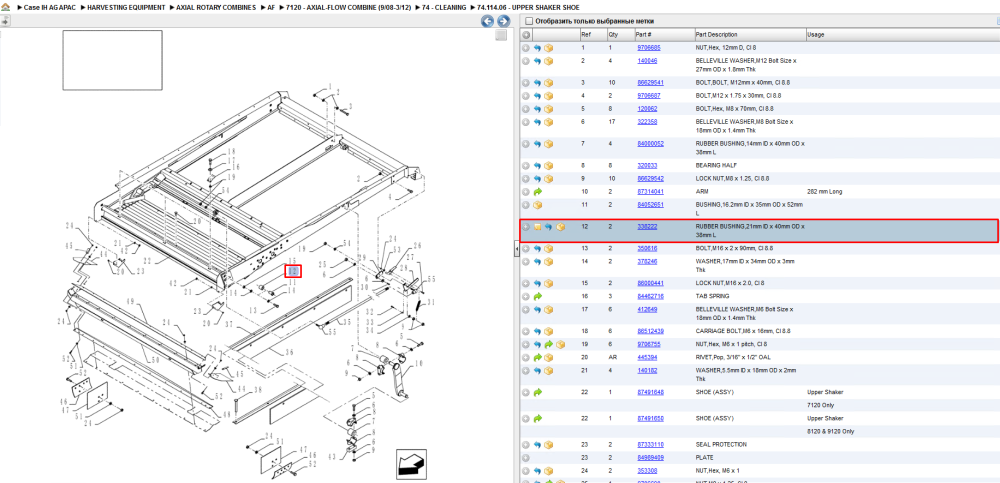
Task: Open part number link 87314041
Action: pyautogui.click(x=651, y=191)
